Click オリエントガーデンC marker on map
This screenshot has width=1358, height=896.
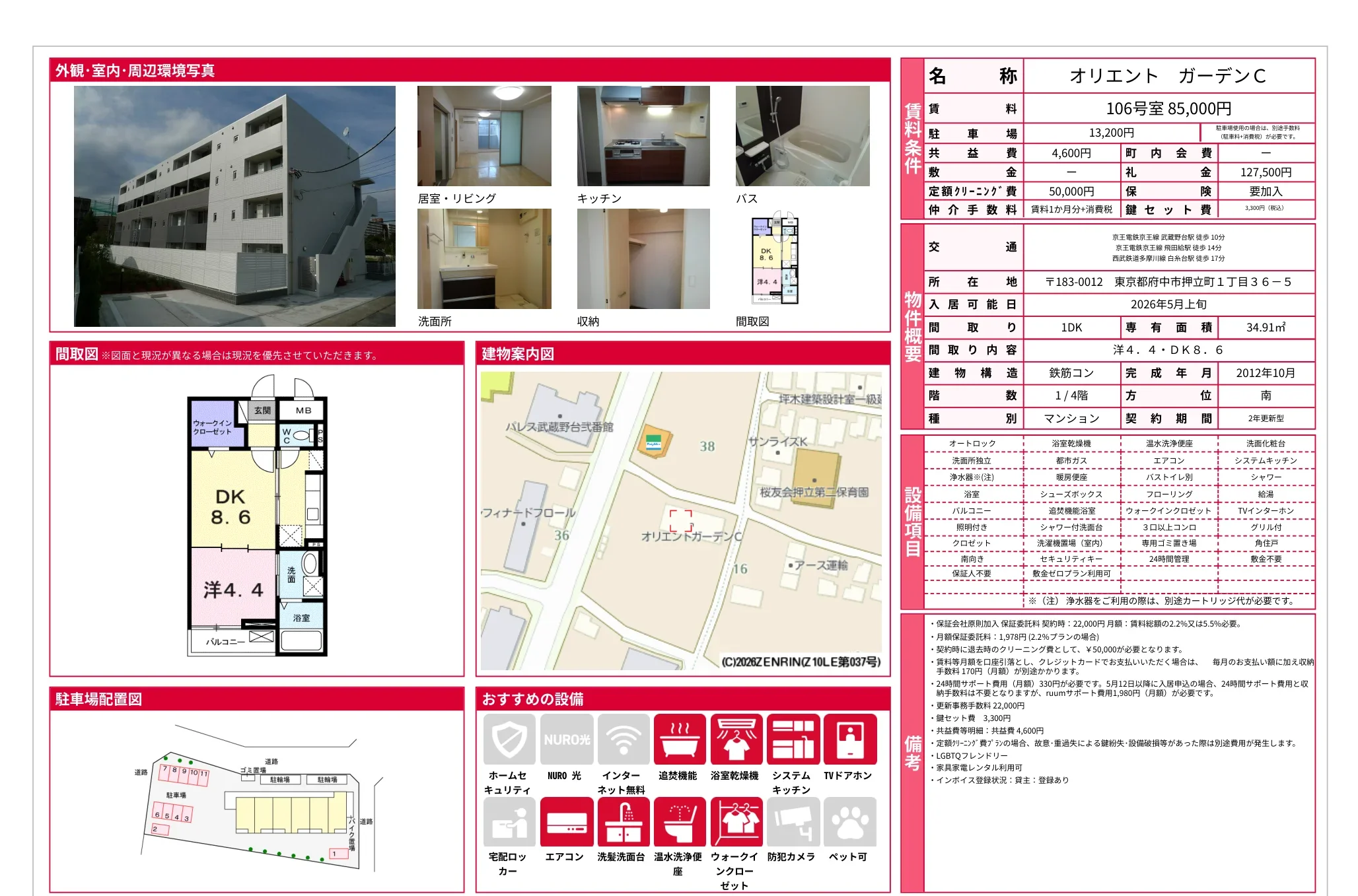click(x=681, y=520)
